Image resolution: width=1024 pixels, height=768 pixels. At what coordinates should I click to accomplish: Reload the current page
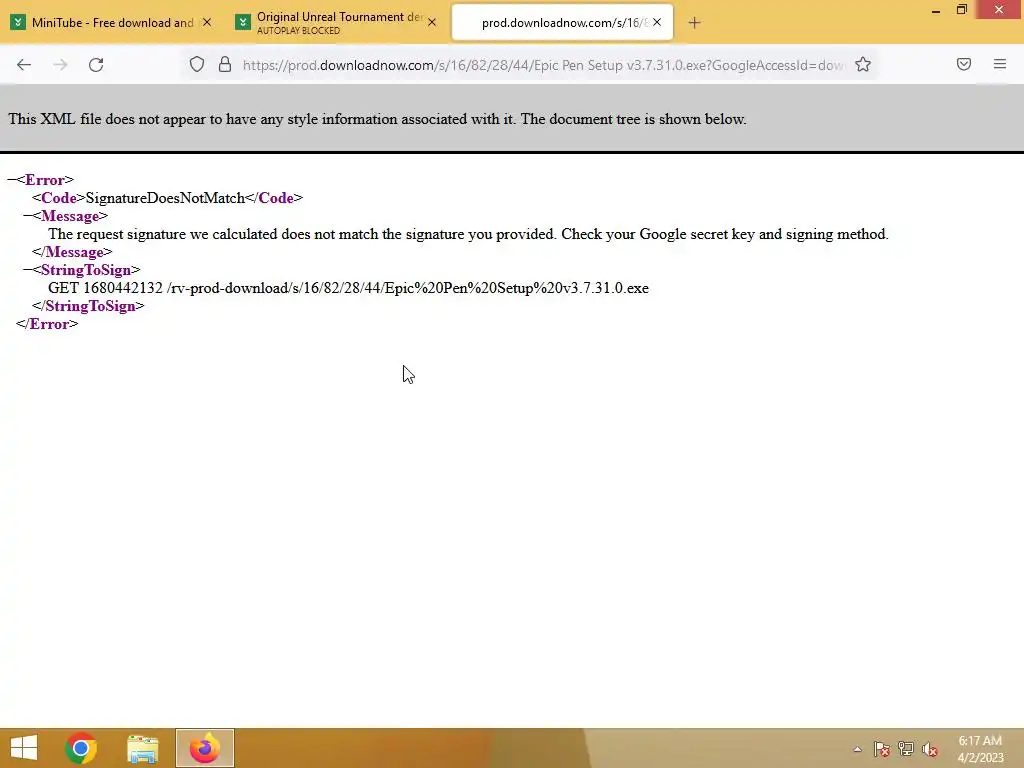click(x=96, y=65)
